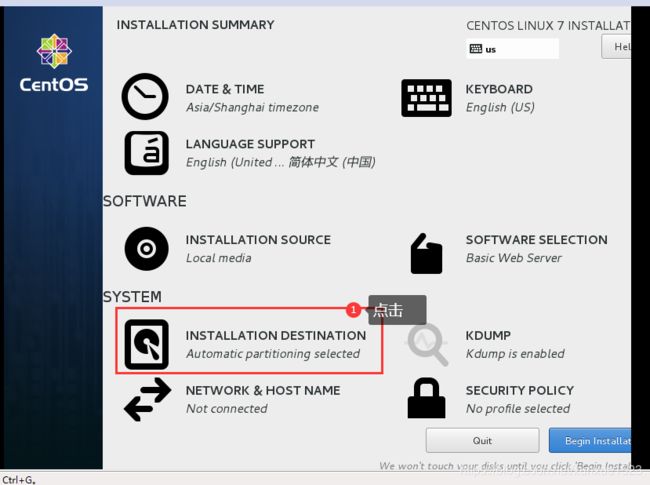Click 'No profile selected' text
Screen dimensions: 650x485
point(518,409)
